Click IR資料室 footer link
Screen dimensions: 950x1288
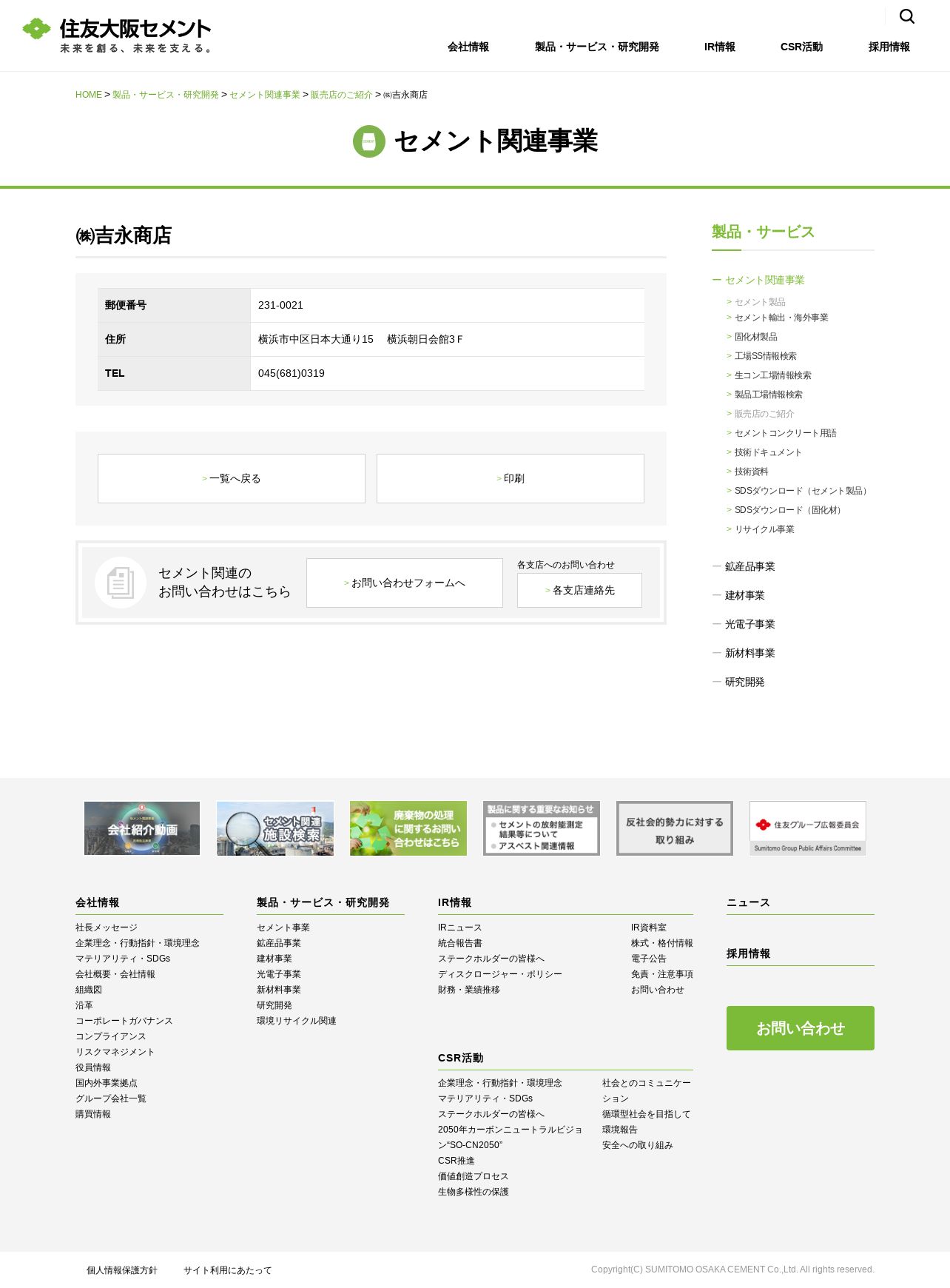point(649,928)
